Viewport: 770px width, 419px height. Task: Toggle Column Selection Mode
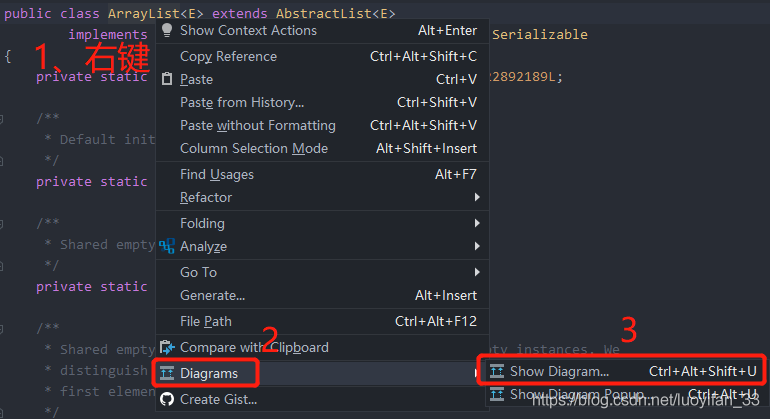pyautogui.click(x=253, y=148)
